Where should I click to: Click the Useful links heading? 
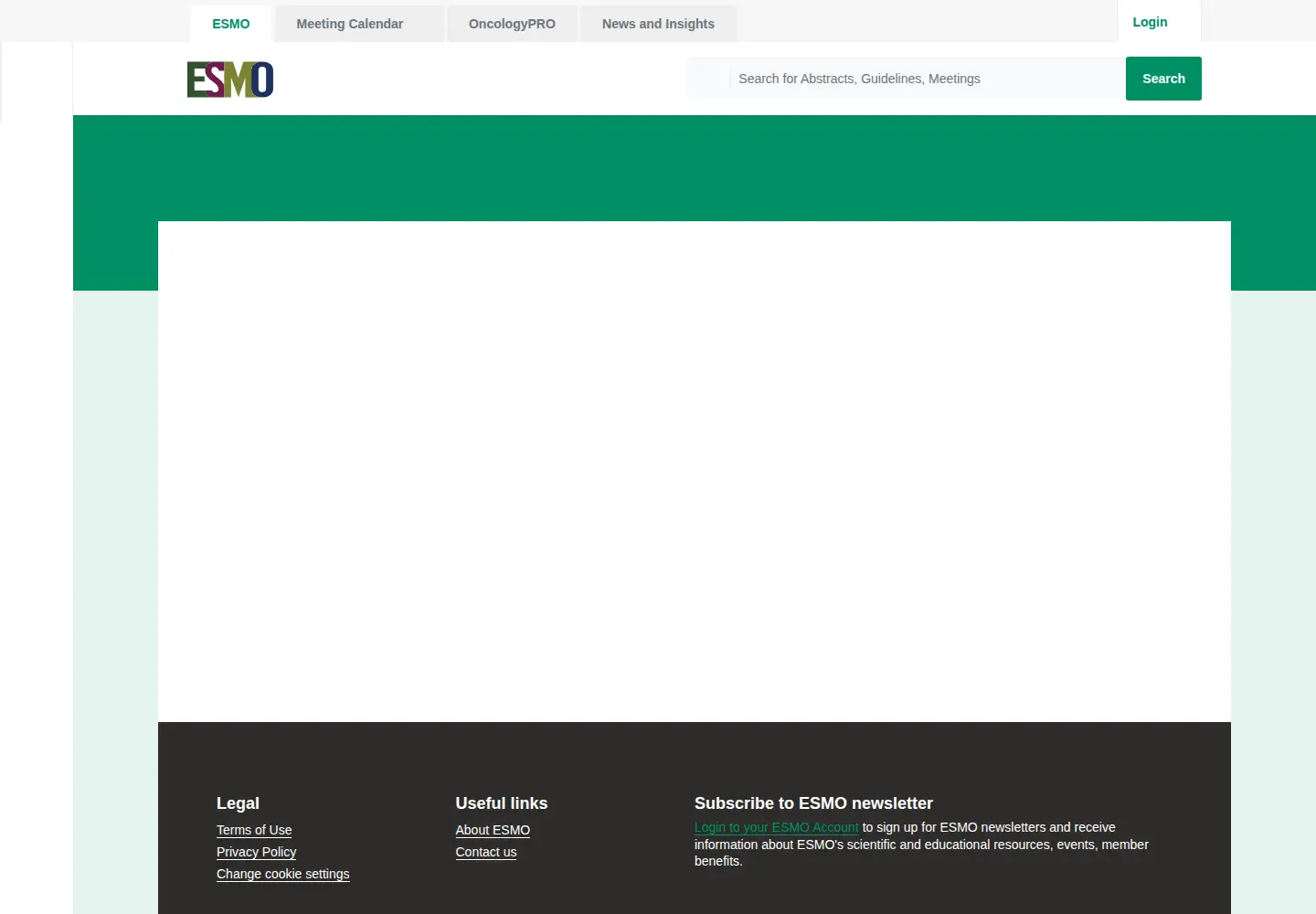(x=502, y=803)
